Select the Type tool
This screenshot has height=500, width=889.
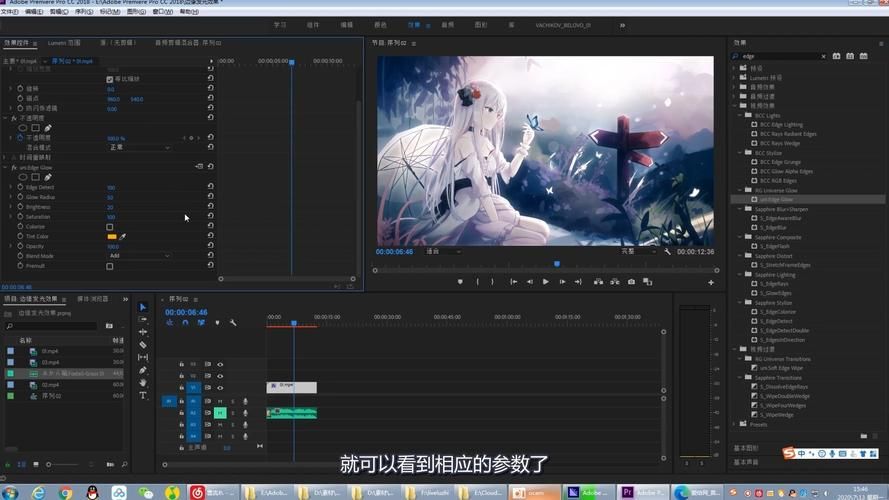143,395
